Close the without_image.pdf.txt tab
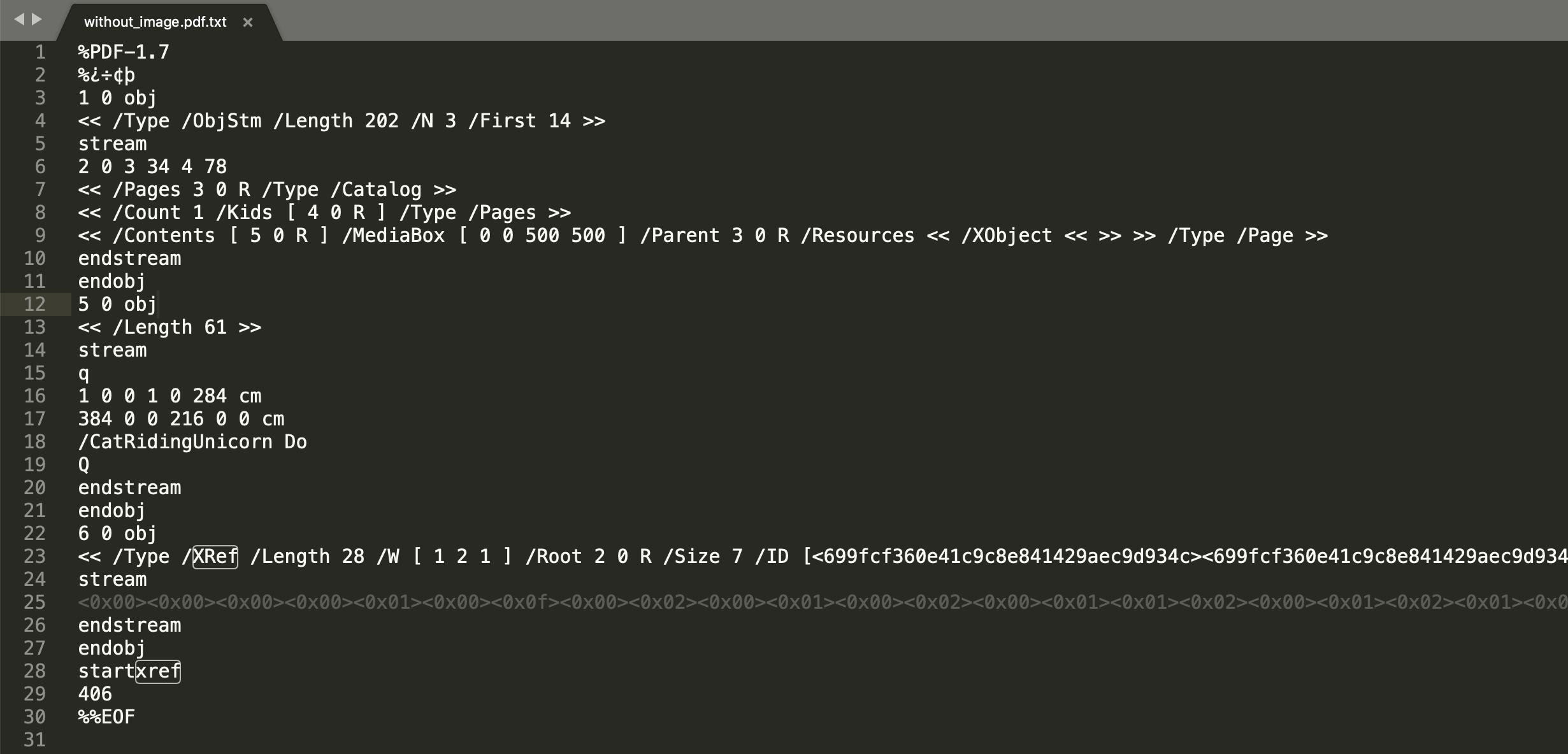The image size is (1568, 754). (x=248, y=22)
